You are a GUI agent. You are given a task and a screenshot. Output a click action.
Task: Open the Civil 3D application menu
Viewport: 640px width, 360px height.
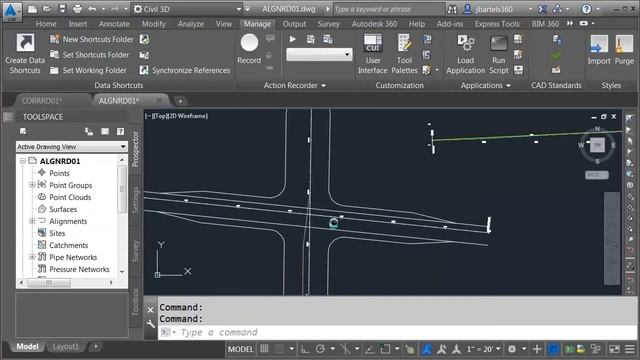click(x=11, y=11)
